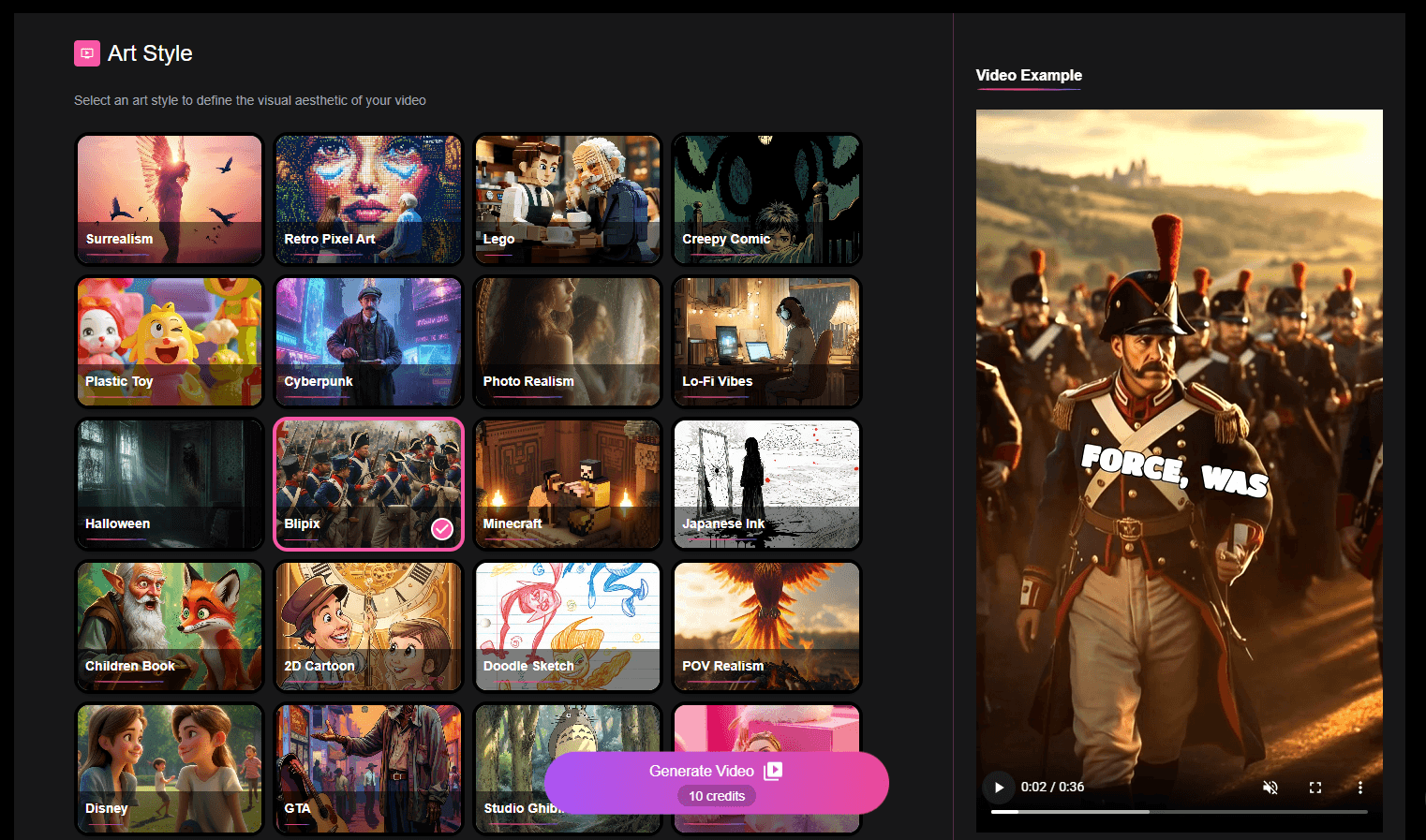Click the Video Example heading

pos(1029,76)
